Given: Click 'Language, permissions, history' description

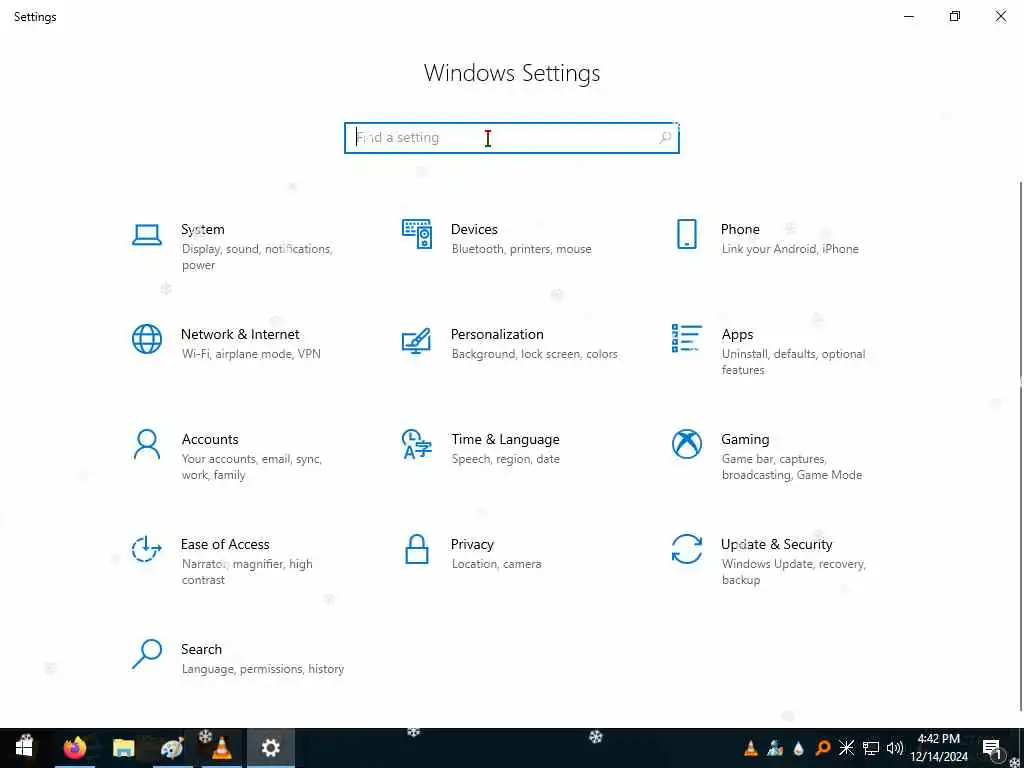Looking at the screenshot, I should (263, 669).
